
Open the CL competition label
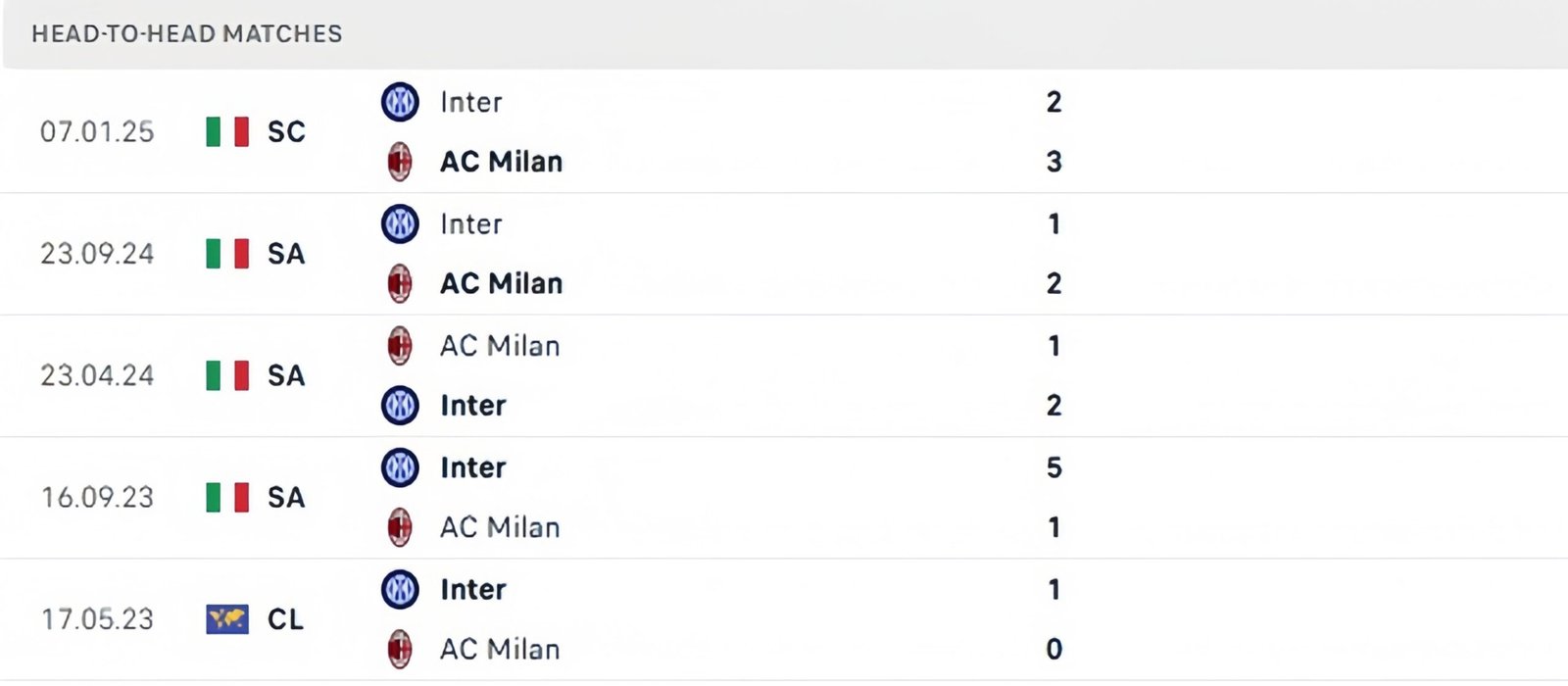click(x=285, y=620)
